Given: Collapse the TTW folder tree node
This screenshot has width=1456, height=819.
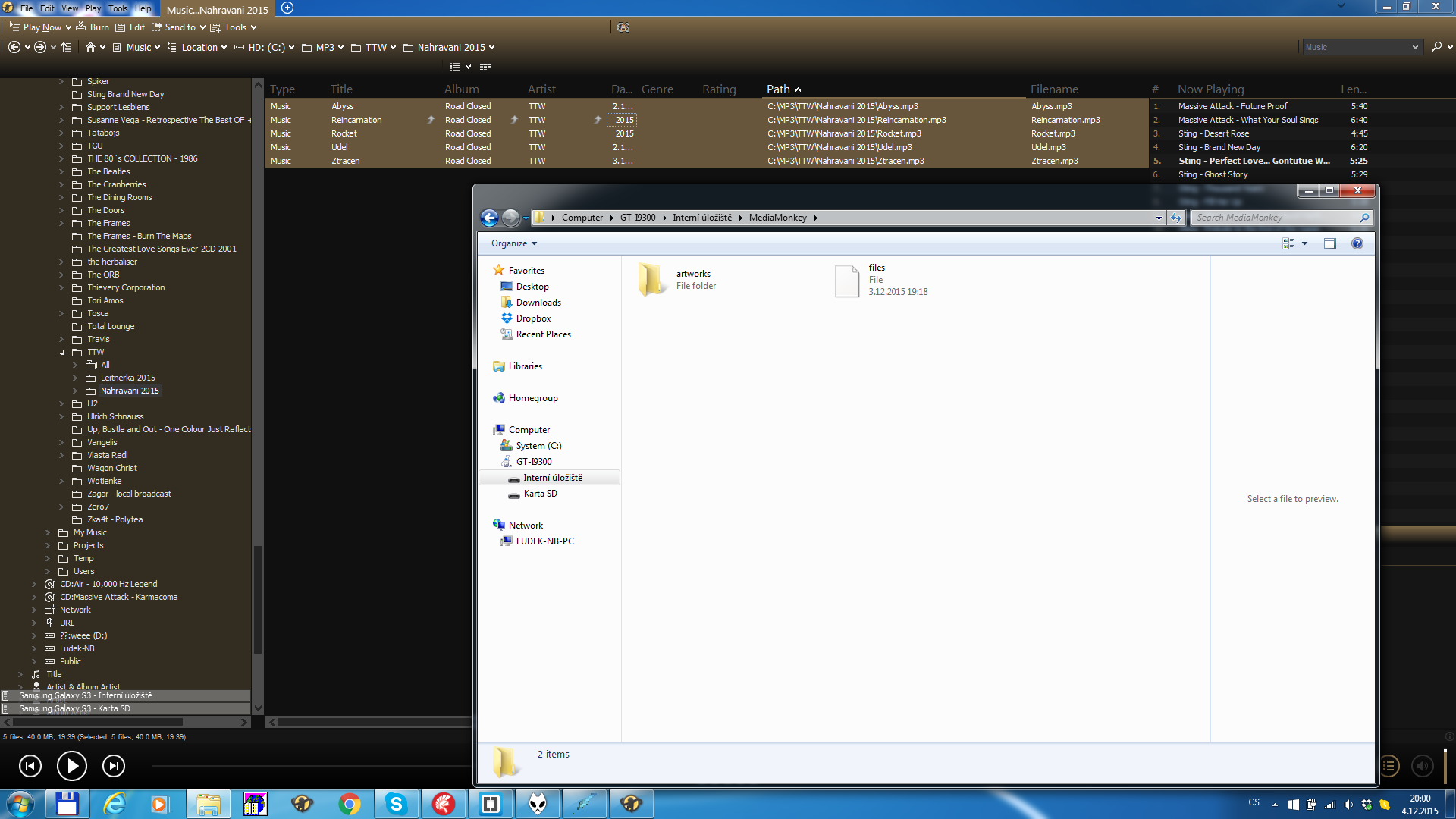Looking at the screenshot, I should tap(62, 353).
